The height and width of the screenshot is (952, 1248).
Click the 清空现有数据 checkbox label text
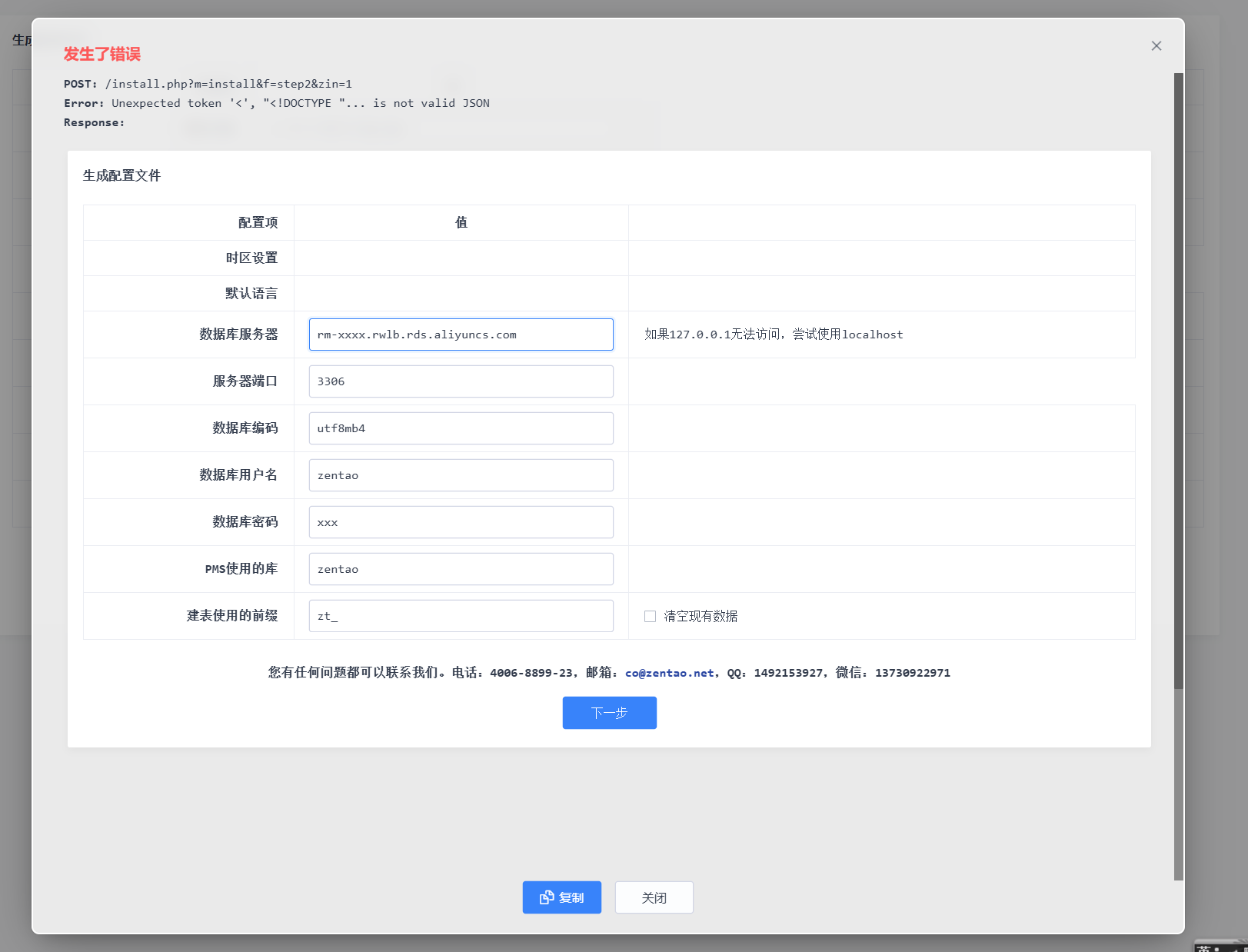coord(701,616)
